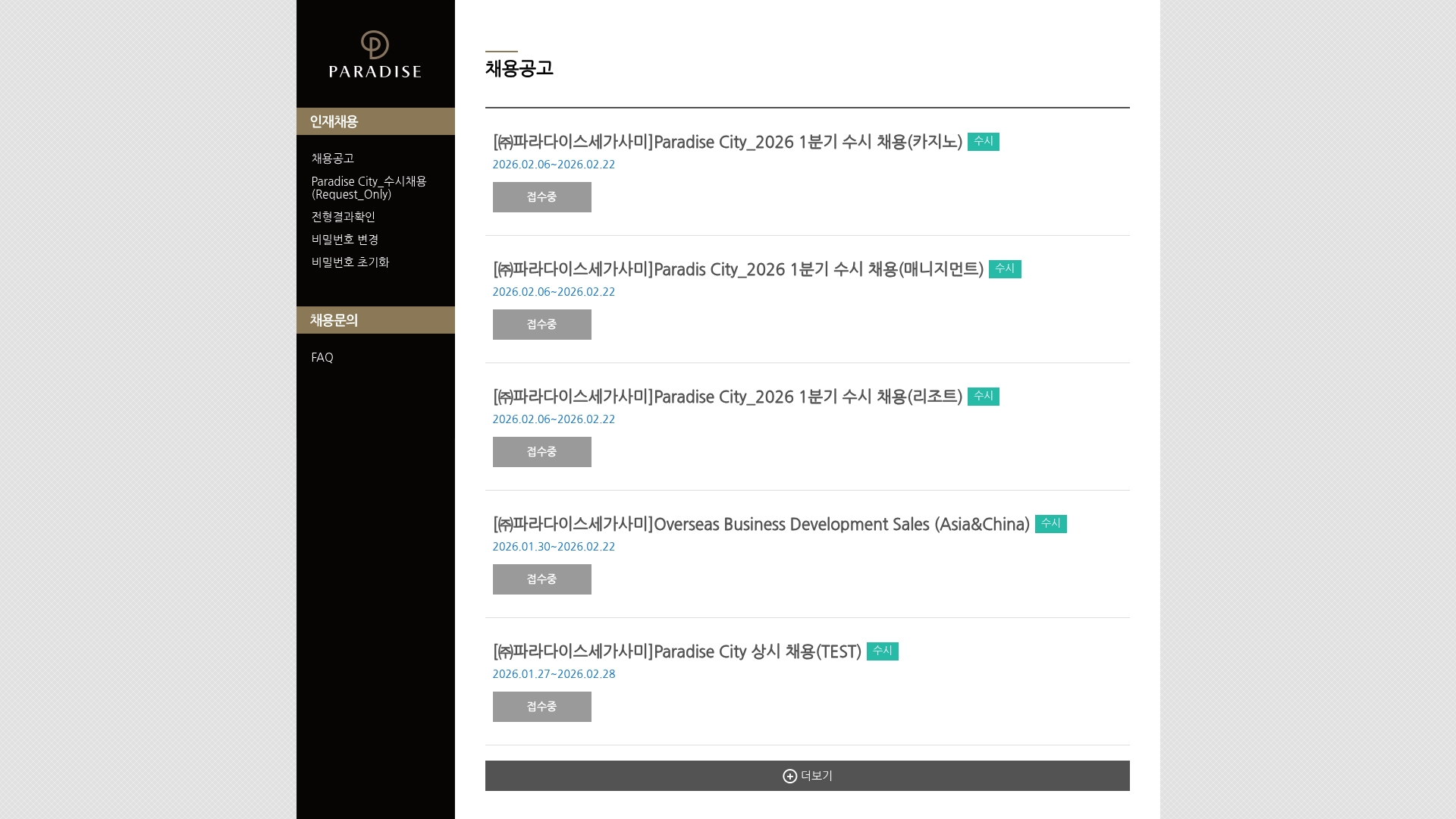This screenshot has width=1456, height=819.
Task: Click 수시 badge on 매니지먼트 posting
Action: coord(1004,269)
